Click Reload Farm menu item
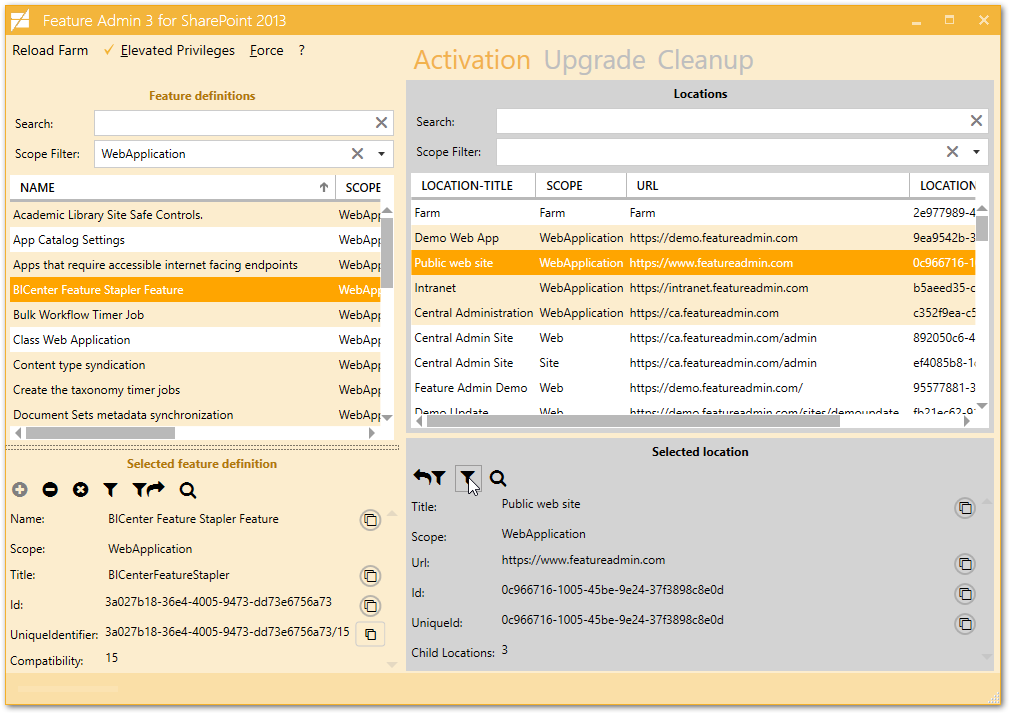The height and width of the screenshot is (714, 1010). click(50, 50)
